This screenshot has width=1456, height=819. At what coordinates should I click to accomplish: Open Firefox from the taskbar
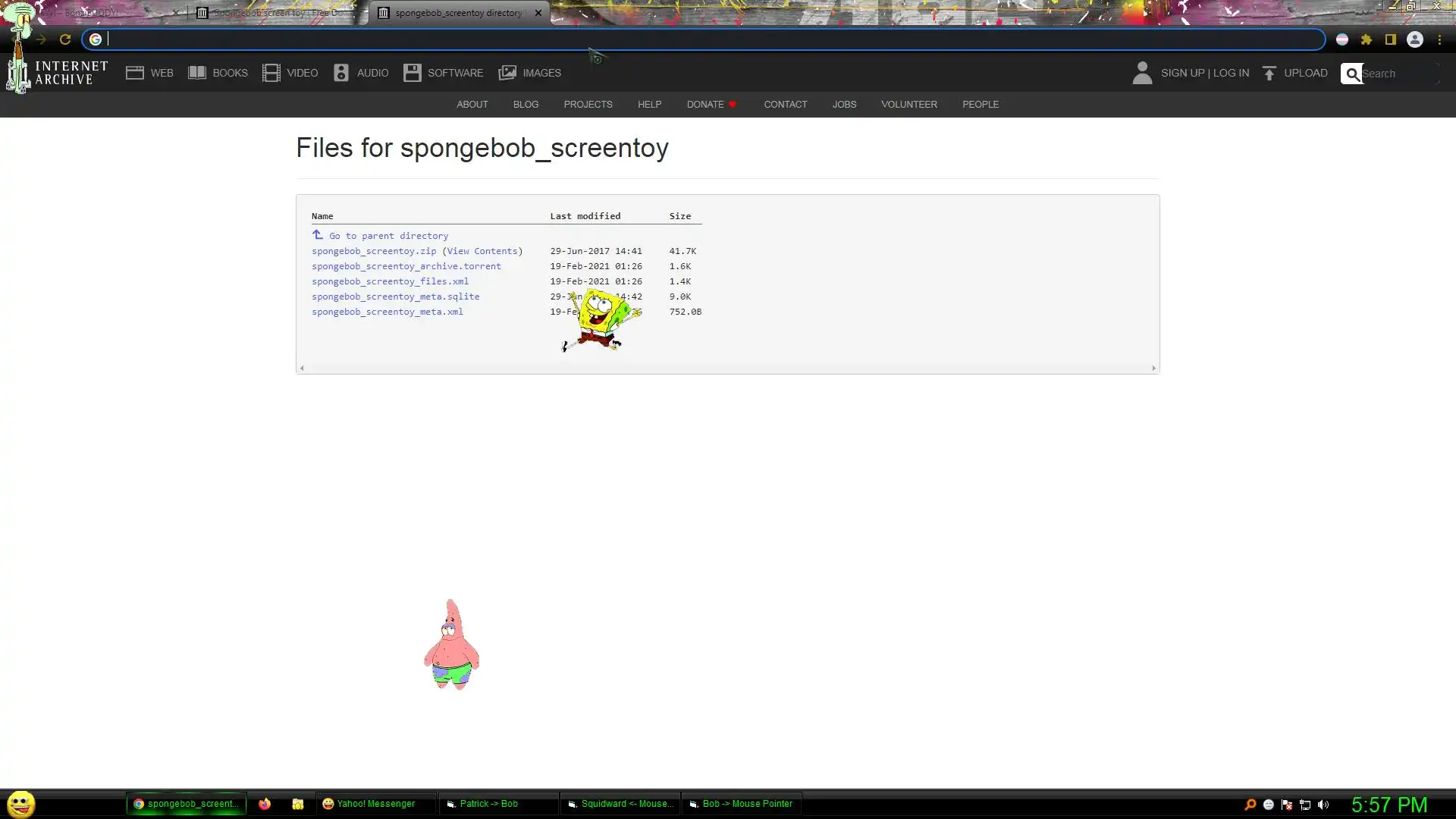tap(265, 804)
